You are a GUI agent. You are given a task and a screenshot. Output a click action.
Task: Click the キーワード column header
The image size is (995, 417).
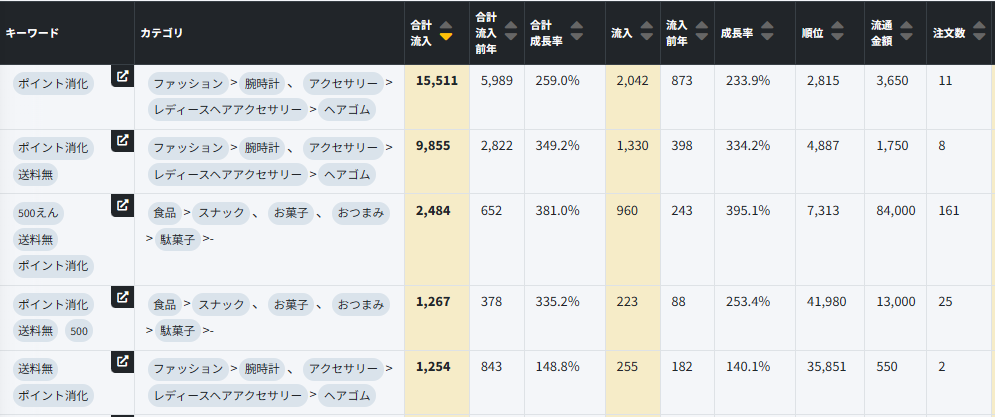(x=32, y=33)
